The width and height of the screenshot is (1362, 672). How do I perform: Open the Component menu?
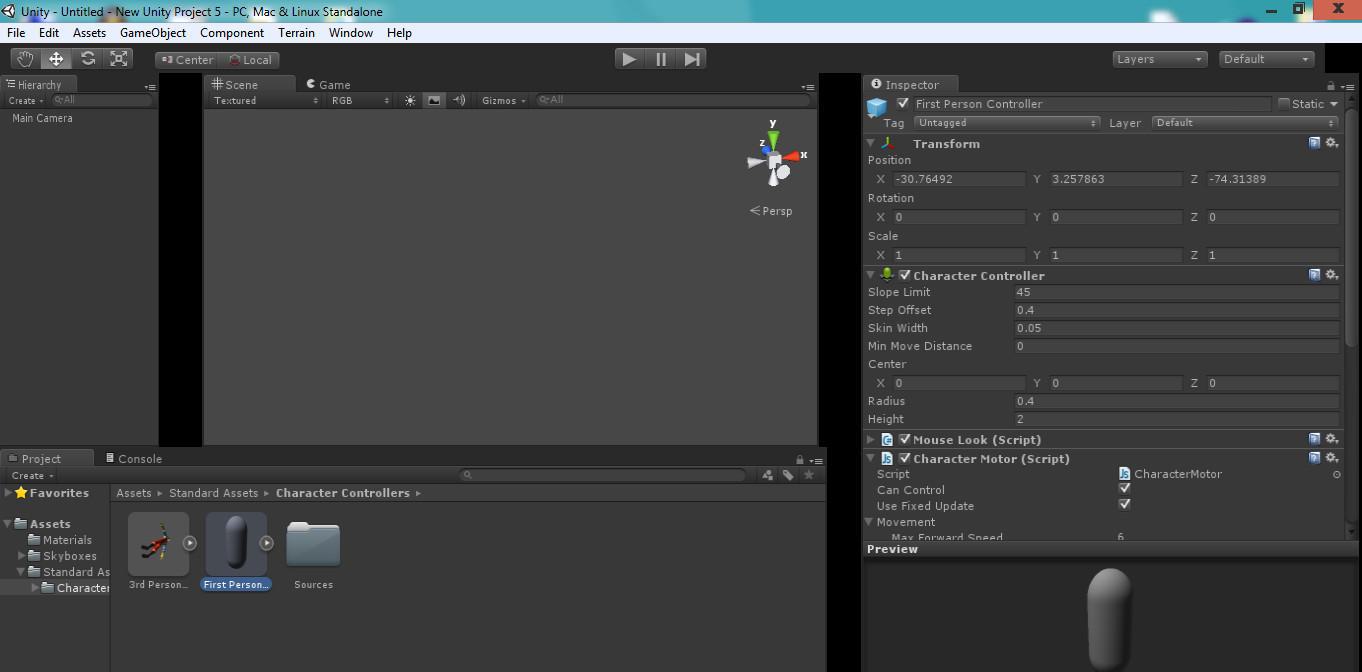click(232, 32)
